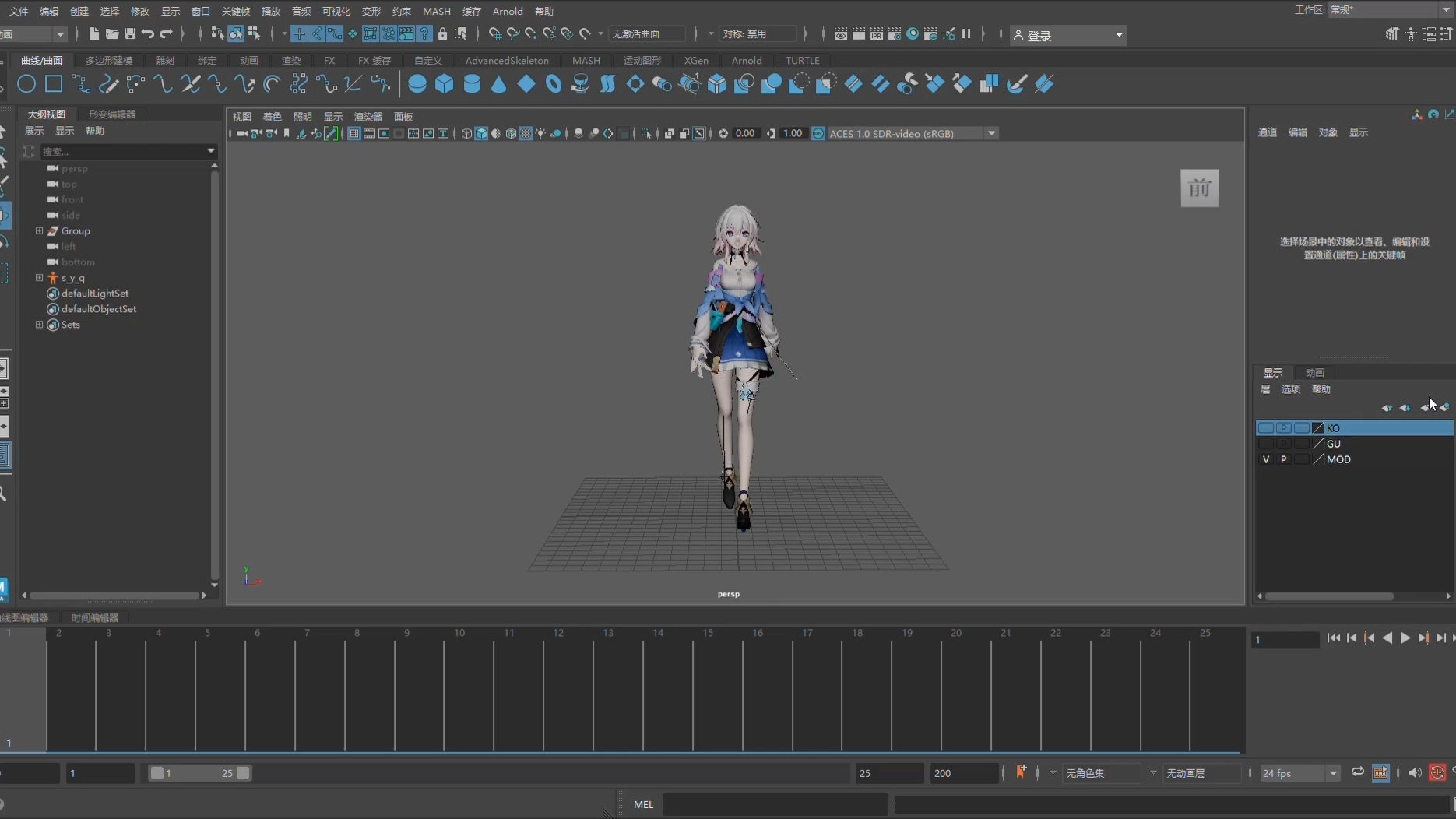Click the new scene icon
Screen dimensions: 1456x819
click(94, 34)
